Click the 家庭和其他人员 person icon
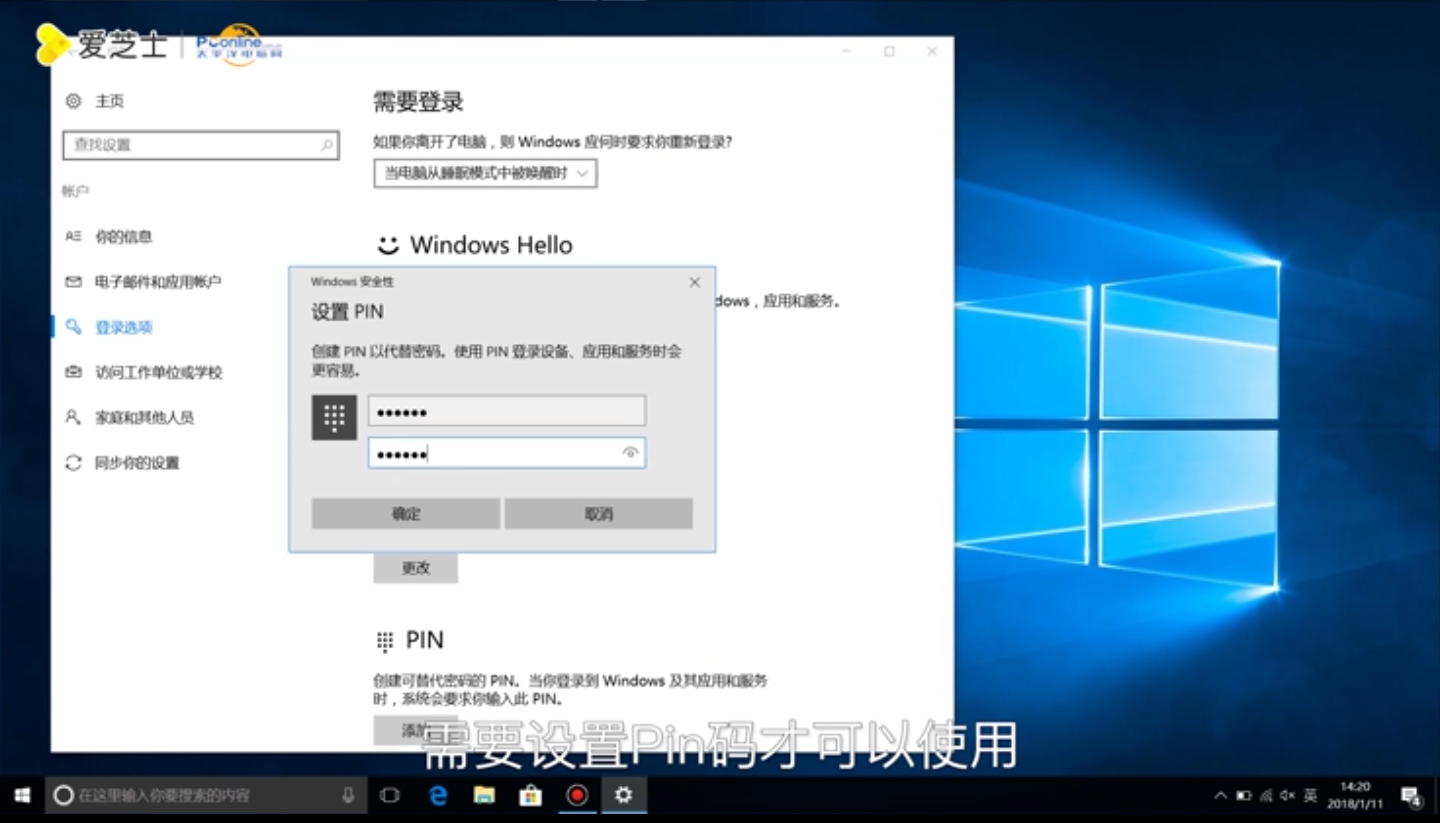Screen dimensions: 1440x823 click(73, 417)
